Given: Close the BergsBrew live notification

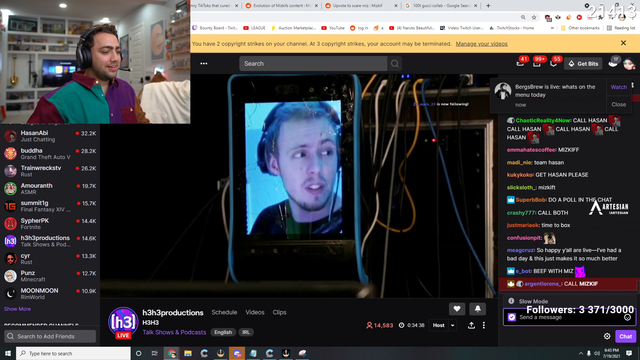Looking at the screenshot, I should [x=619, y=104].
